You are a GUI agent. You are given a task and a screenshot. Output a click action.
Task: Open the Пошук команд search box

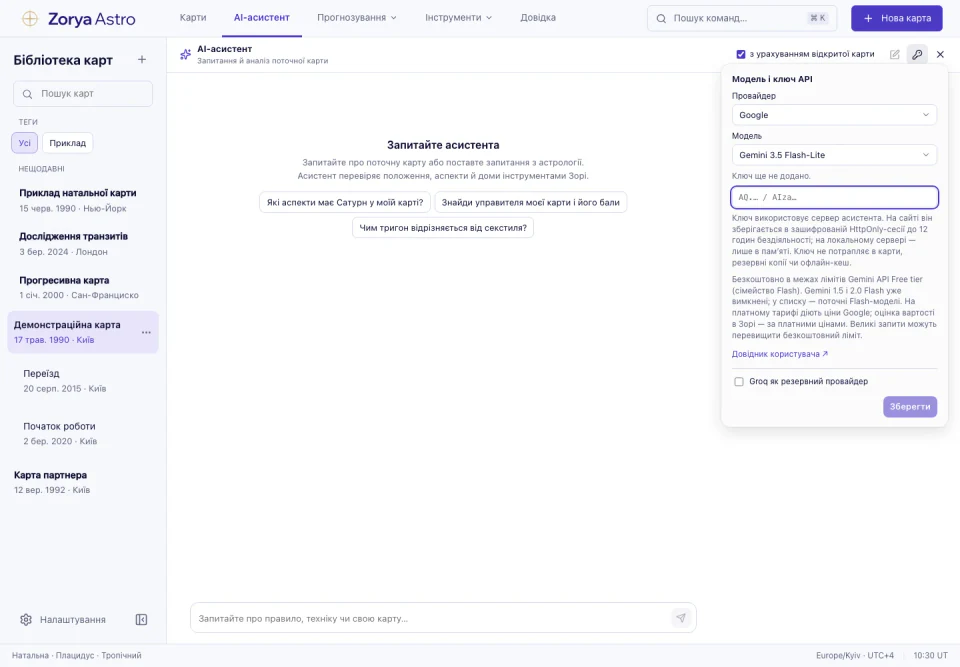click(x=741, y=18)
